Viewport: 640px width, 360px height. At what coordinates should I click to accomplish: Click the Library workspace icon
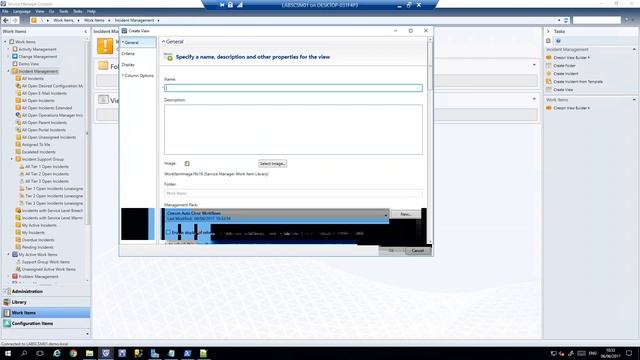tap(7, 302)
